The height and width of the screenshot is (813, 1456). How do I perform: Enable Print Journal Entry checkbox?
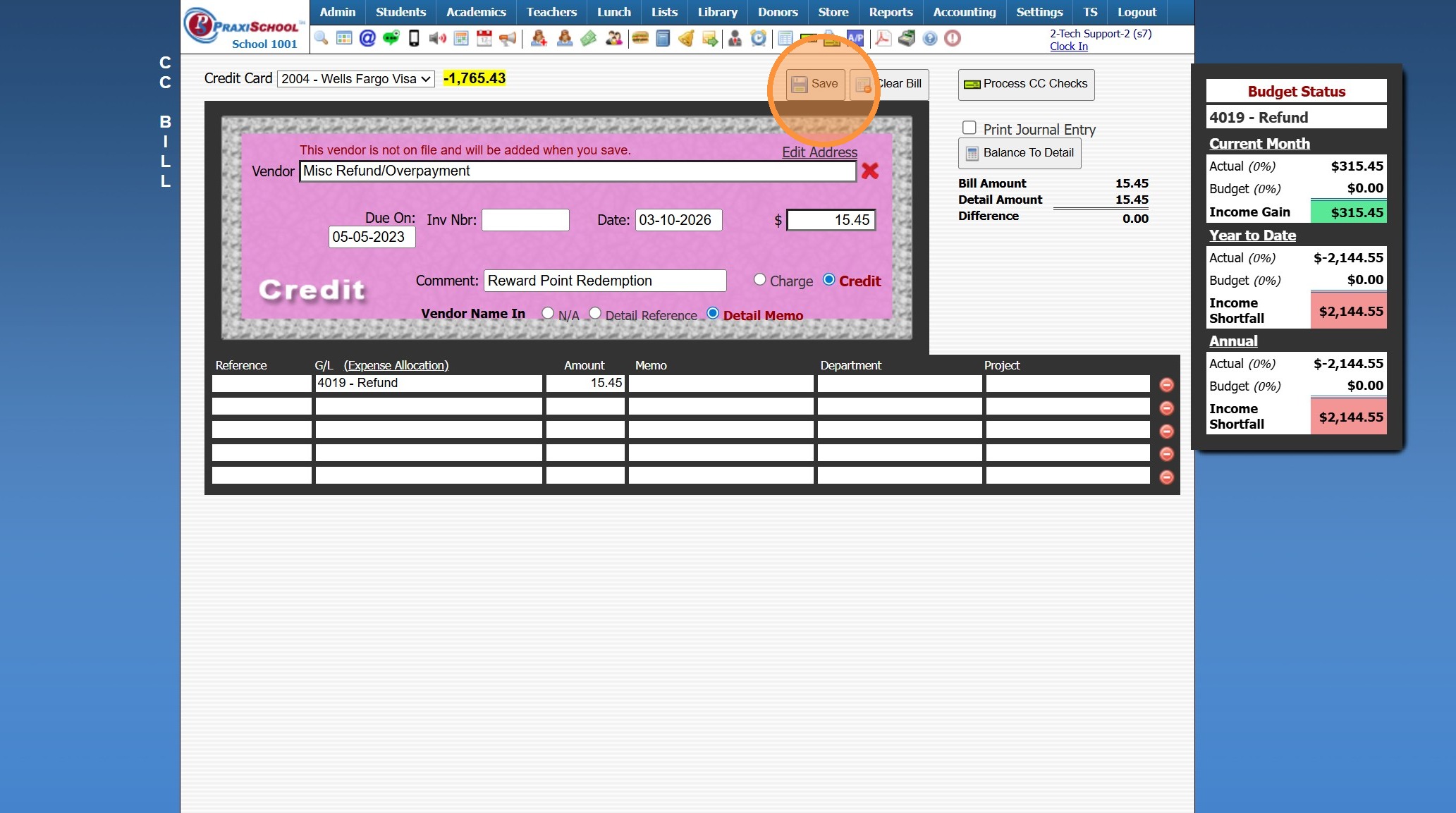click(x=969, y=128)
